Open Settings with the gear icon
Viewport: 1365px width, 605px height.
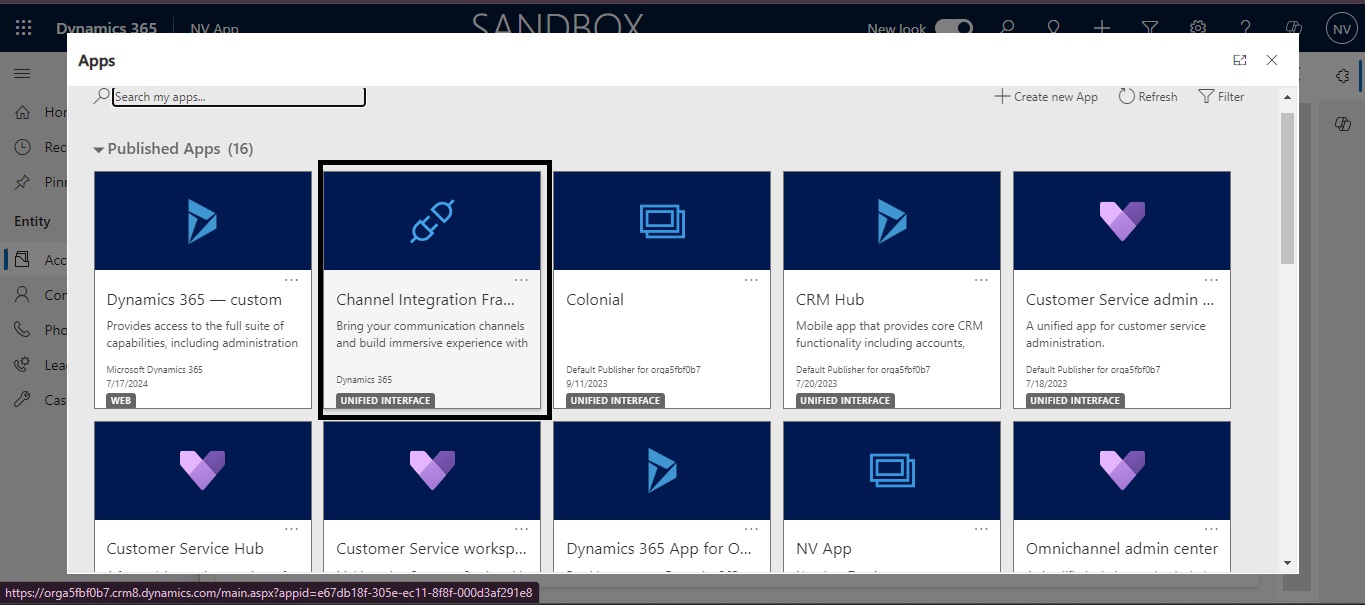pyautogui.click(x=1197, y=27)
